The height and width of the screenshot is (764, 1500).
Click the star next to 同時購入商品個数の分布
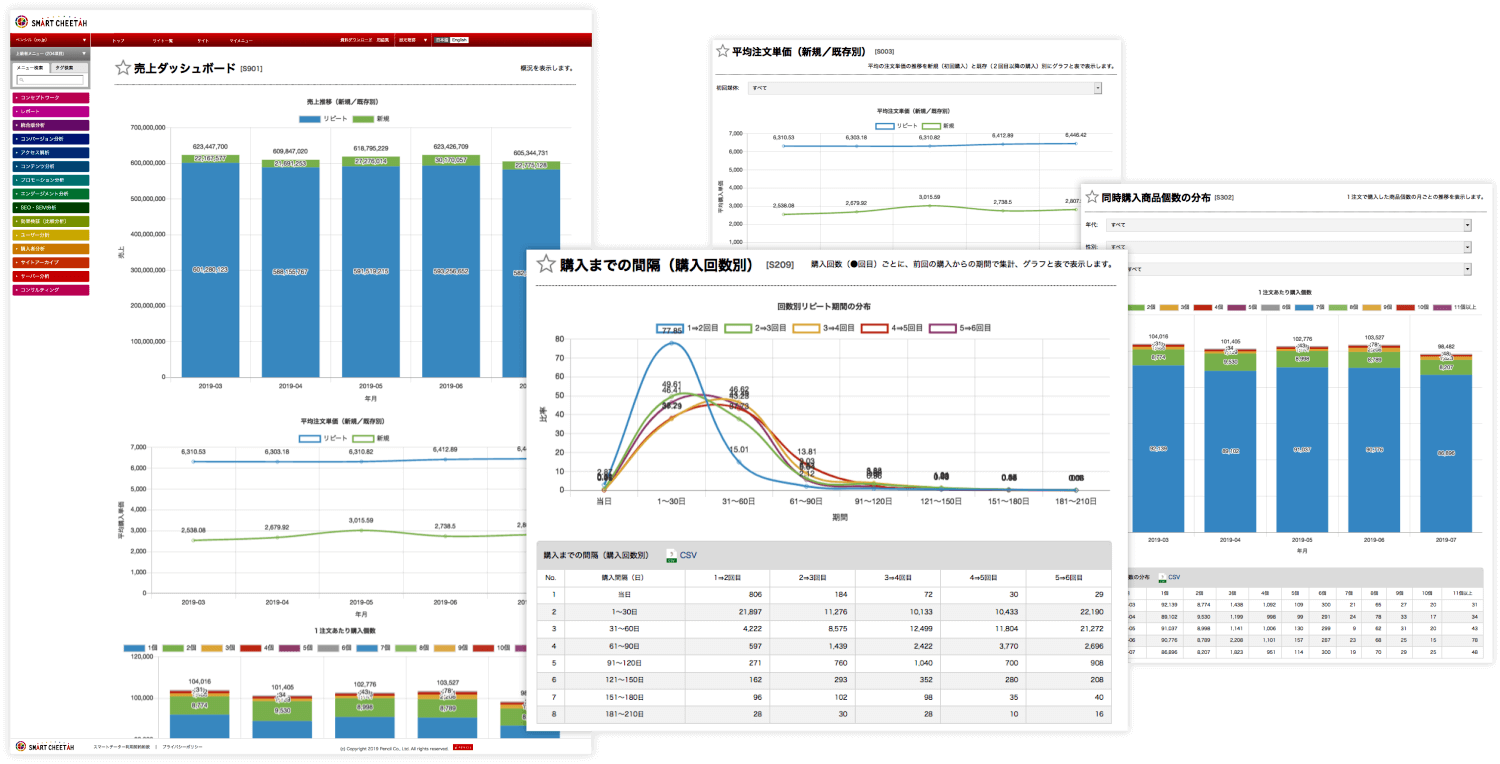(x=1091, y=197)
